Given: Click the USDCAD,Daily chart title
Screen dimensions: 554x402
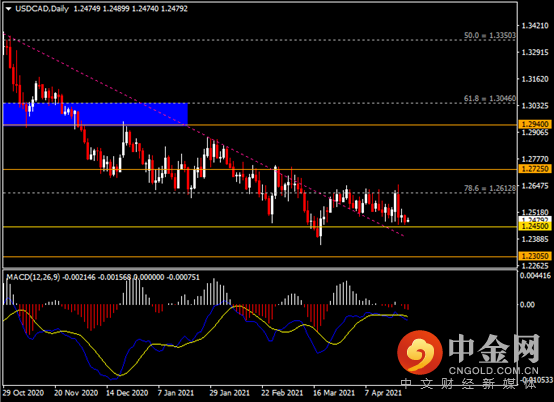Looking at the screenshot, I should 42,9.
